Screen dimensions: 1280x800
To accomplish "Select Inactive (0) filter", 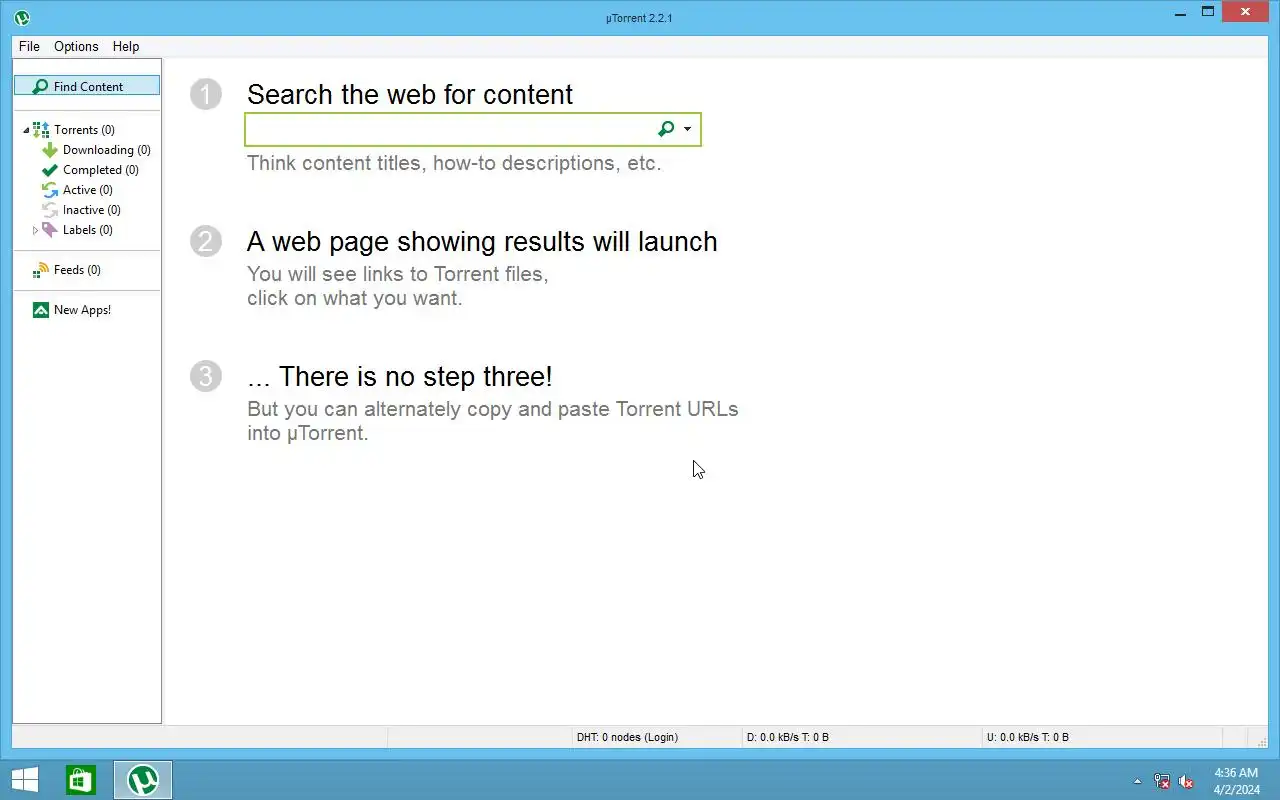I will (91, 210).
